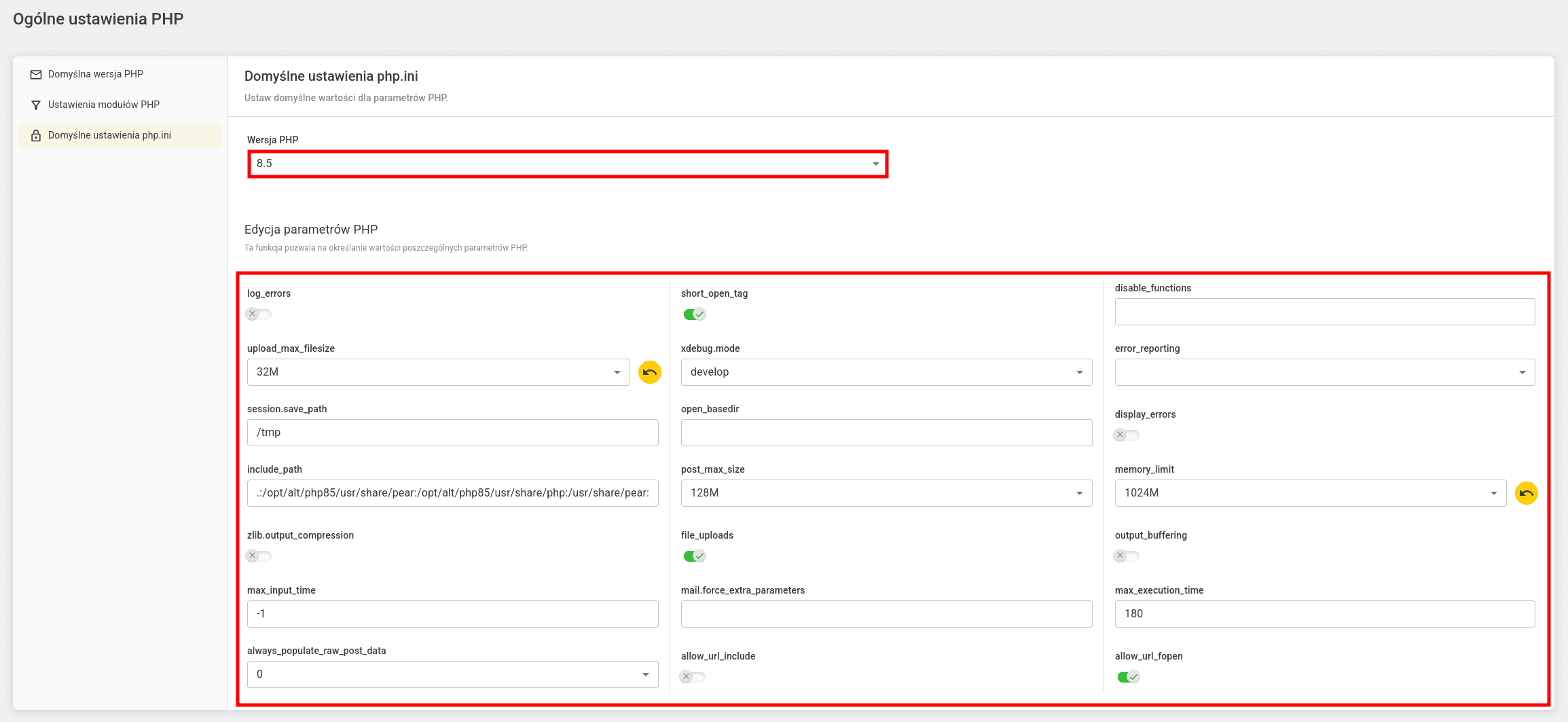Click the max_execution_time field showing 180
Viewport: 1568px width, 722px height.
click(x=1325, y=614)
